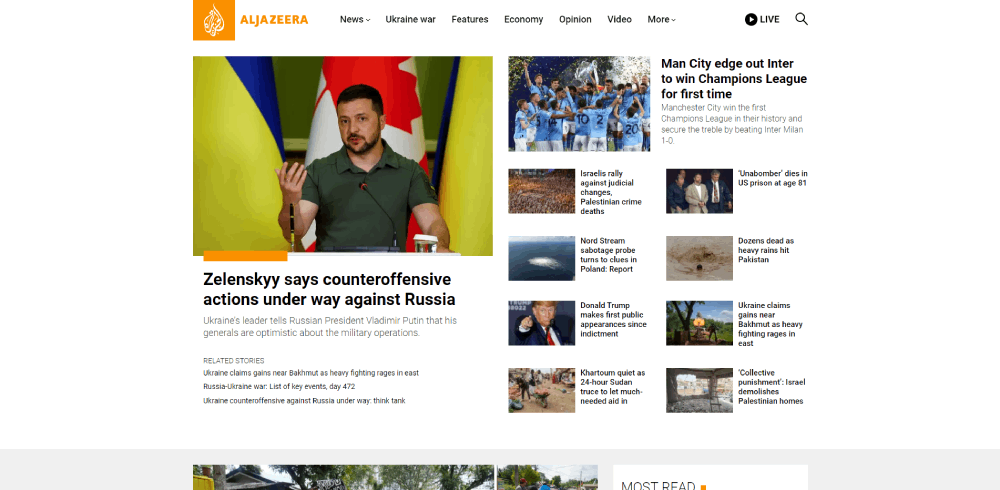
Task: Open Russia-Ukraine war key events day 472
Action: click(x=279, y=387)
